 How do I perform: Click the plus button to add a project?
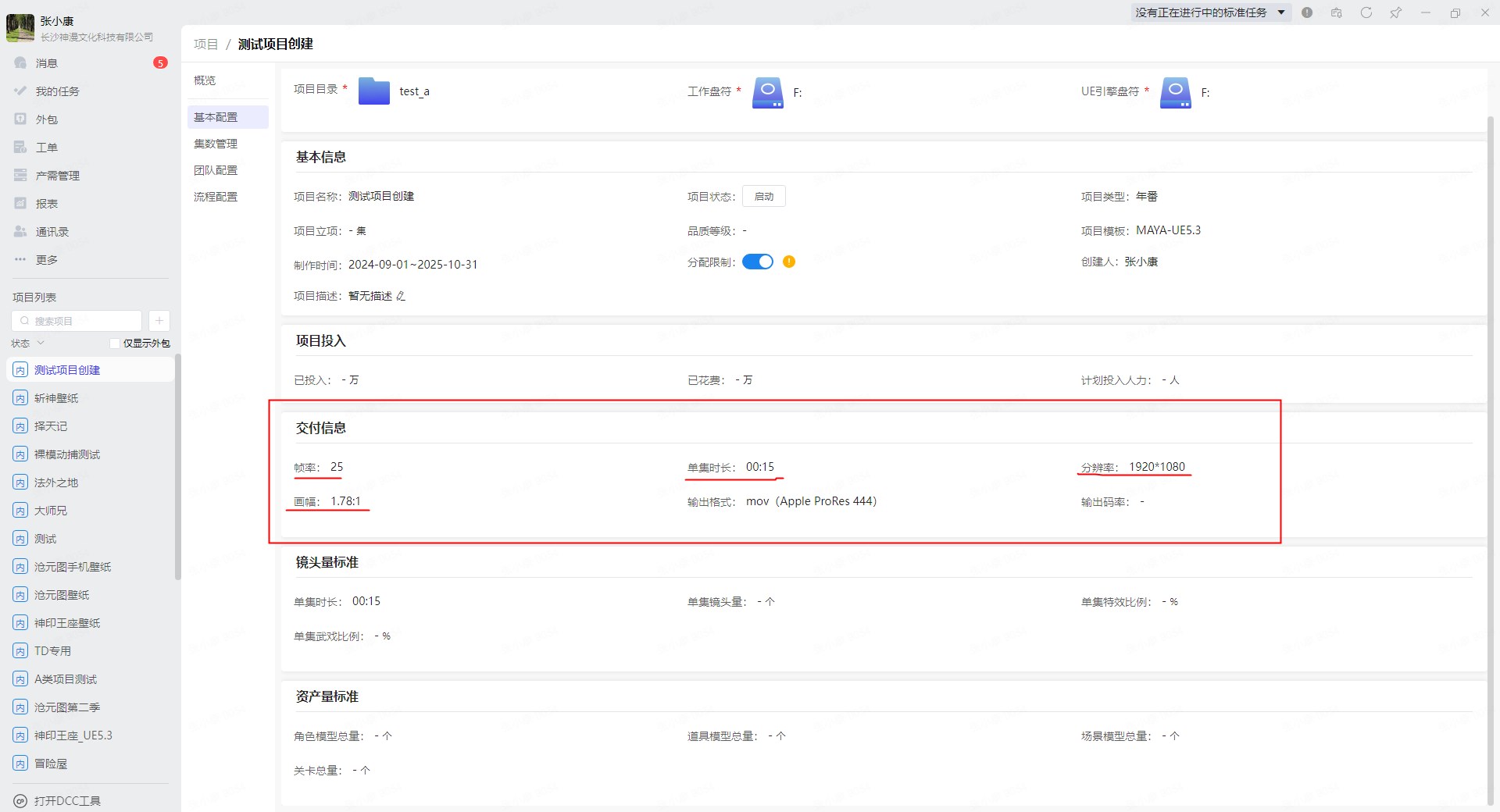[x=159, y=321]
